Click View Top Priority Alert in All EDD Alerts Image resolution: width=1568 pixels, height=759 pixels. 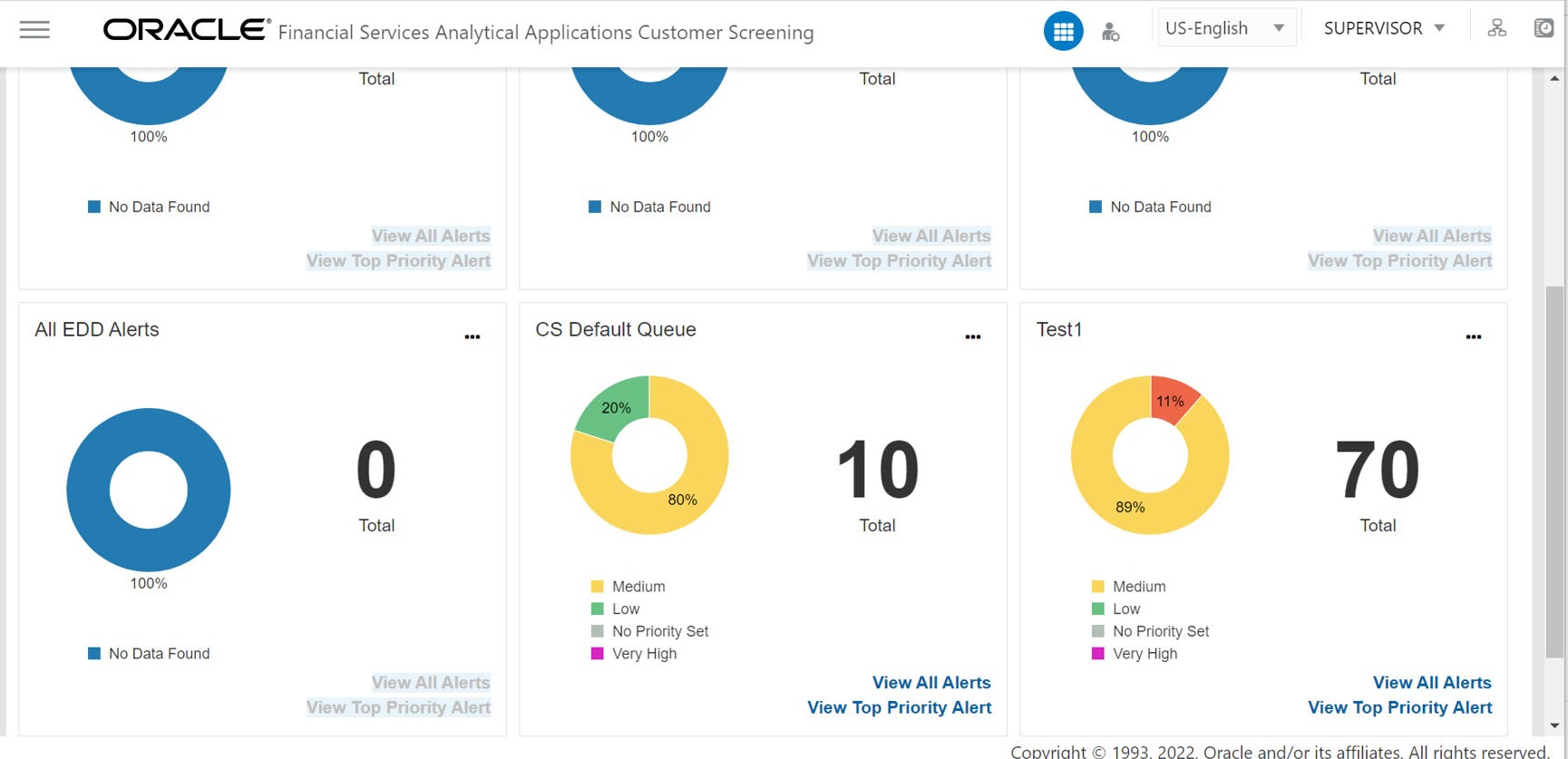click(x=399, y=707)
